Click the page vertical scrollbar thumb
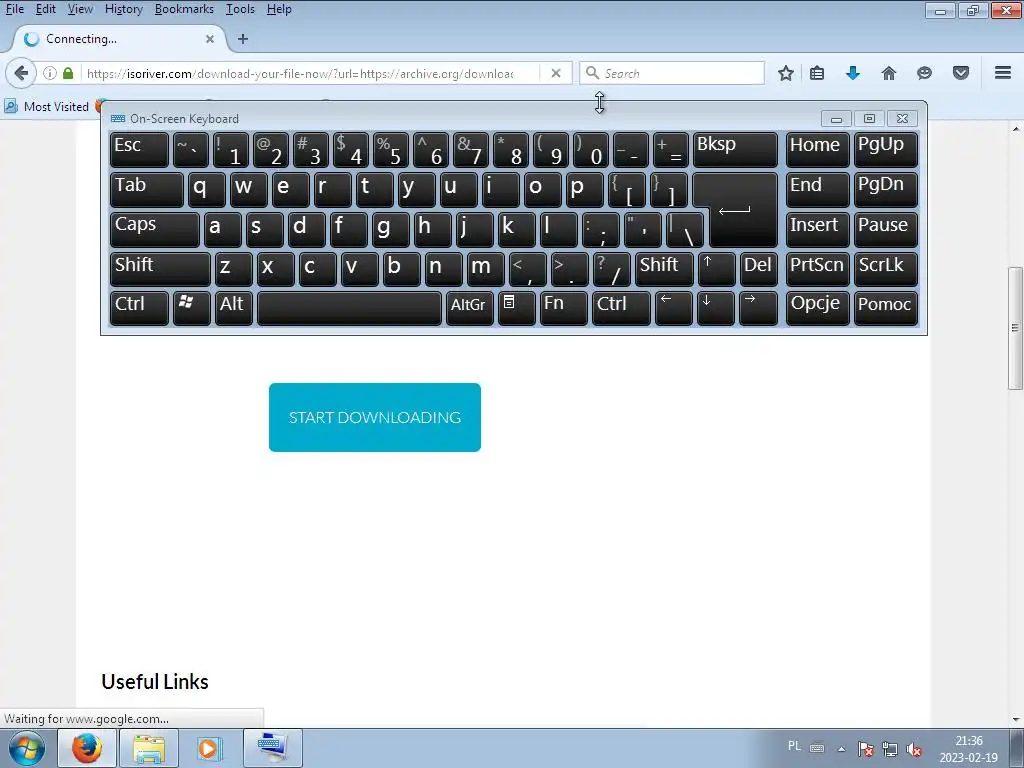 pos(1016,328)
